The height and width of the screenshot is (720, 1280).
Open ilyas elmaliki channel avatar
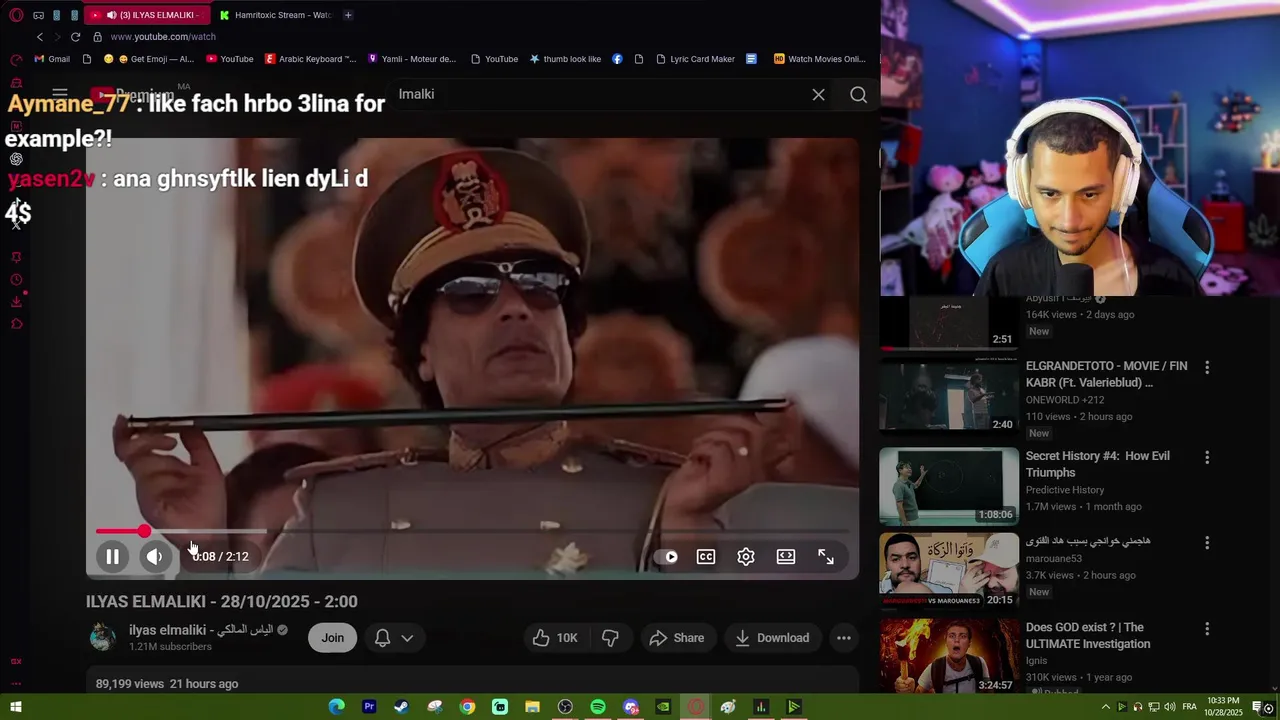[x=102, y=637]
